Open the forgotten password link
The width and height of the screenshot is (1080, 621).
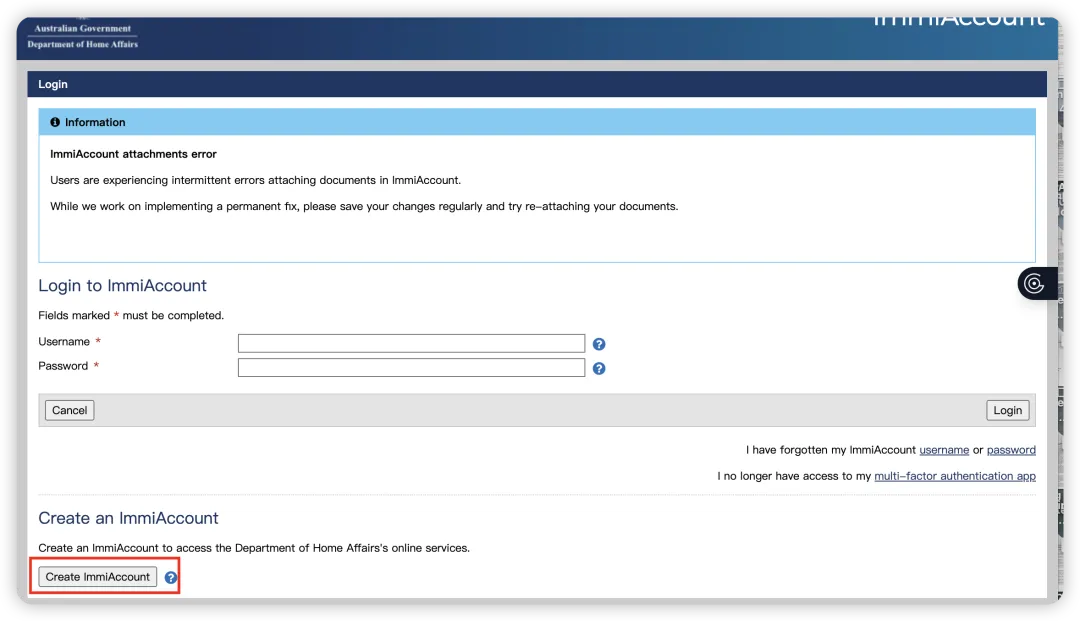coord(1010,450)
